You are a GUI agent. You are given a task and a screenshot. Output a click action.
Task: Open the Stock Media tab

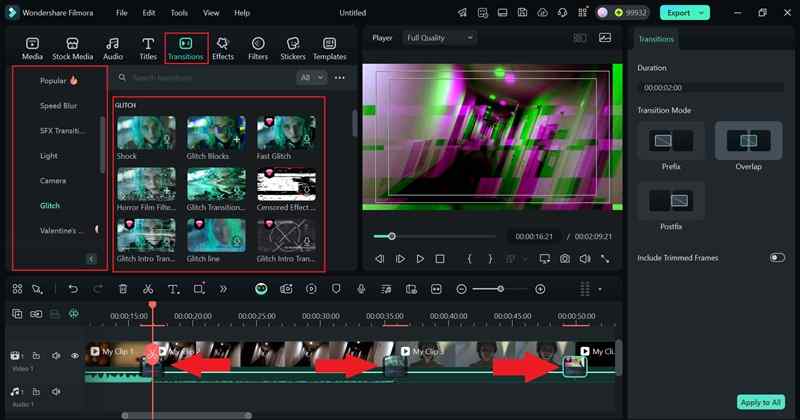(72, 49)
